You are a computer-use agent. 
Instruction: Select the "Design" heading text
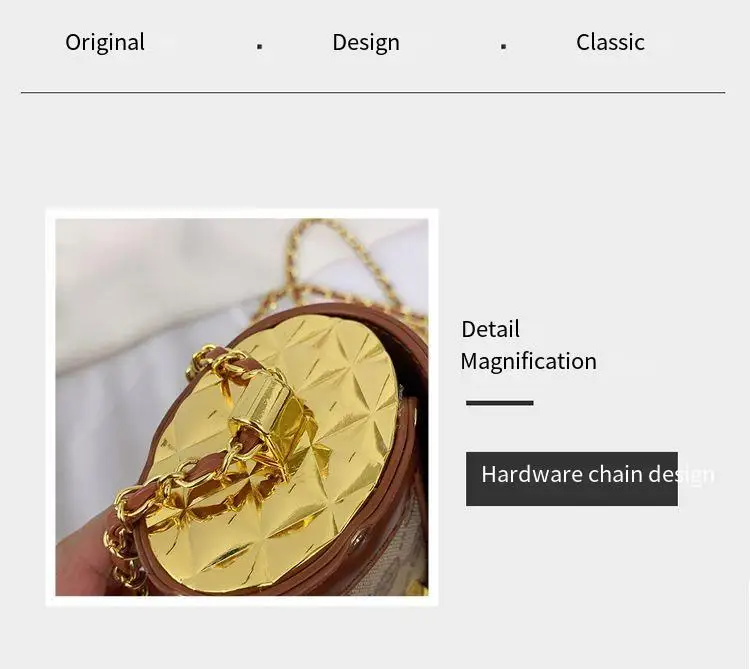point(366,43)
